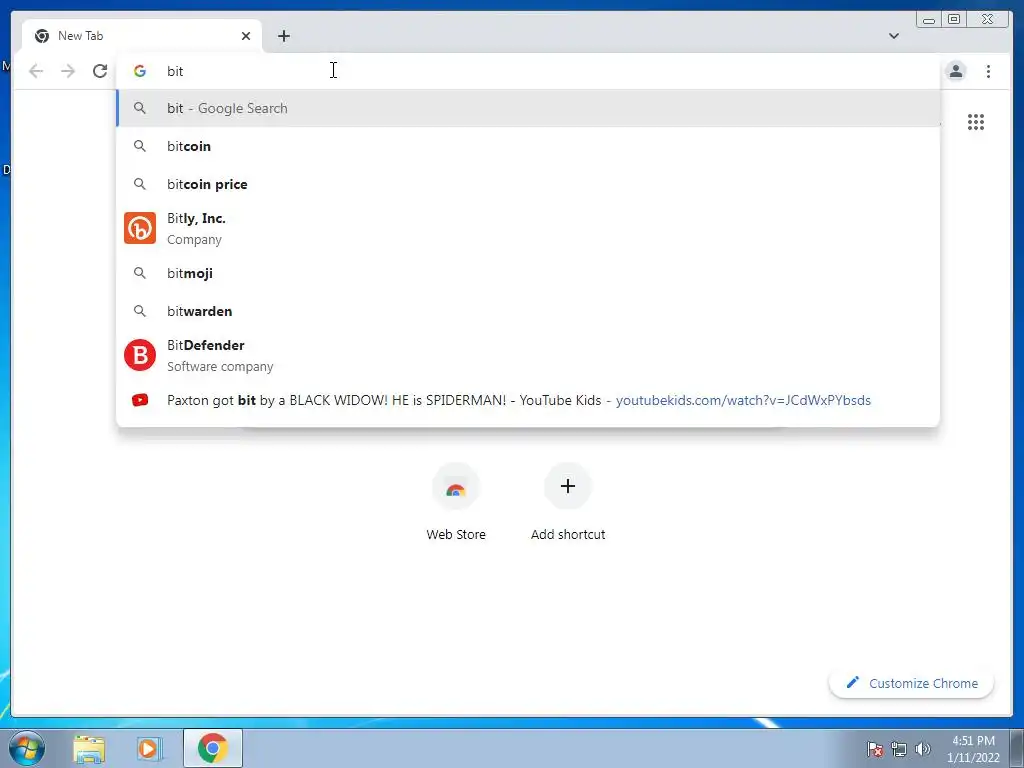Click the browser forward arrow
The height and width of the screenshot is (768, 1024).
(68, 71)
